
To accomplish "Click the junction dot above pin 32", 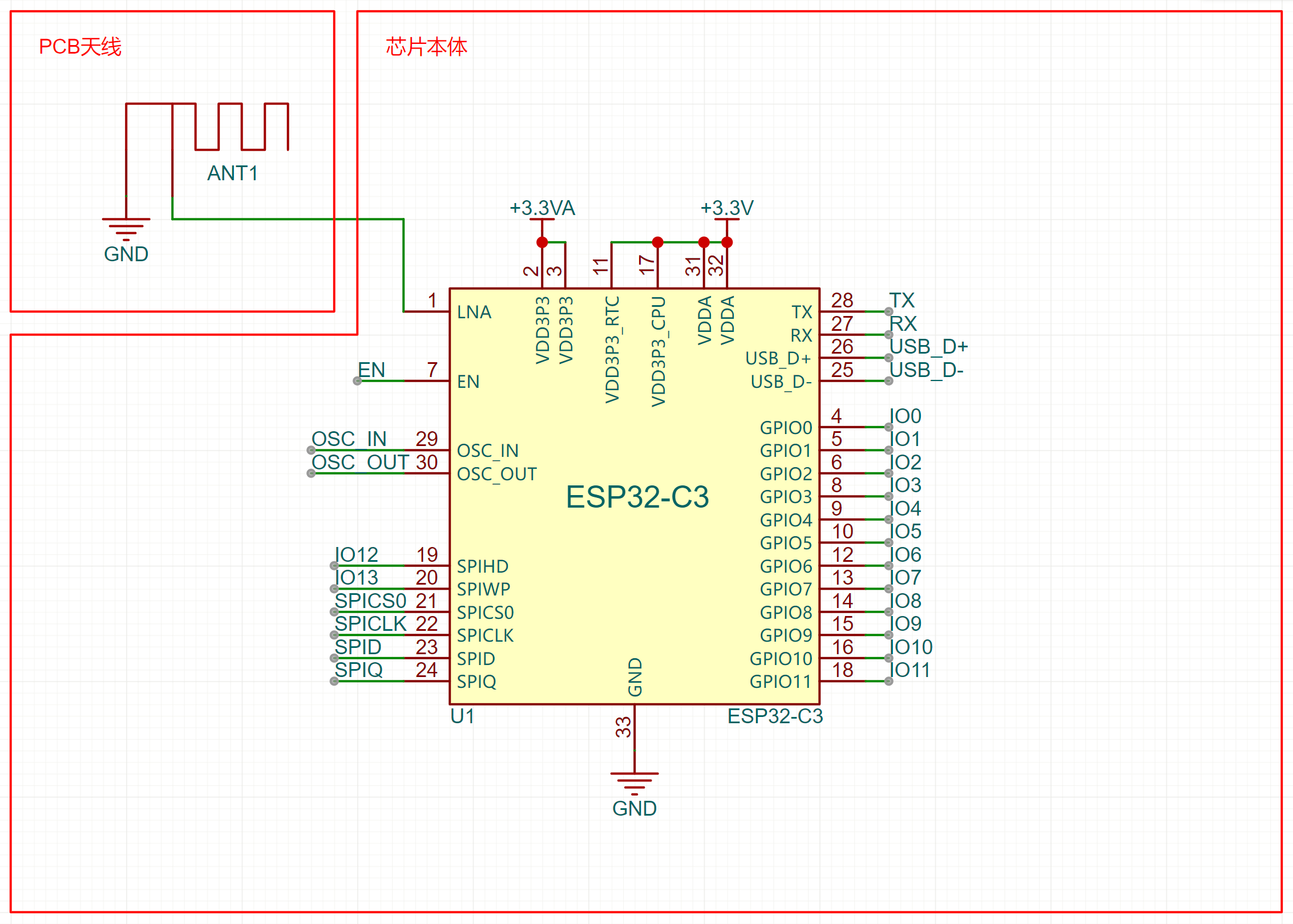I will (x=727, y=242).
